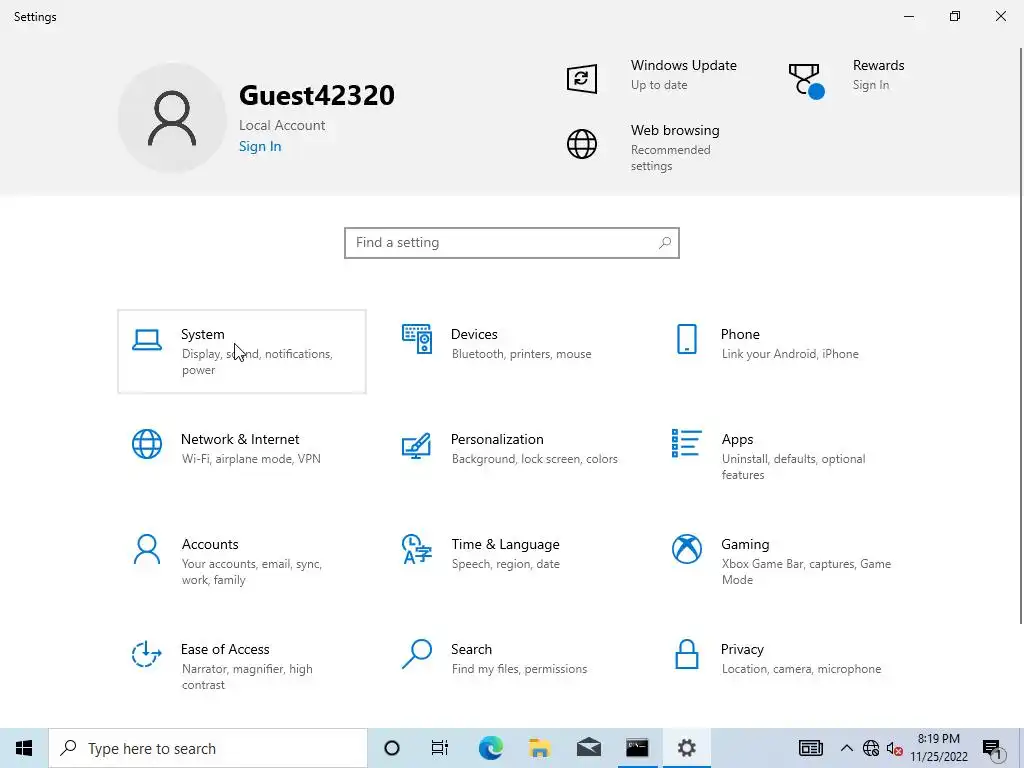This screenshot has height=768, width=1024.
Task: Open the Apps category title
Action: point(737,440)
